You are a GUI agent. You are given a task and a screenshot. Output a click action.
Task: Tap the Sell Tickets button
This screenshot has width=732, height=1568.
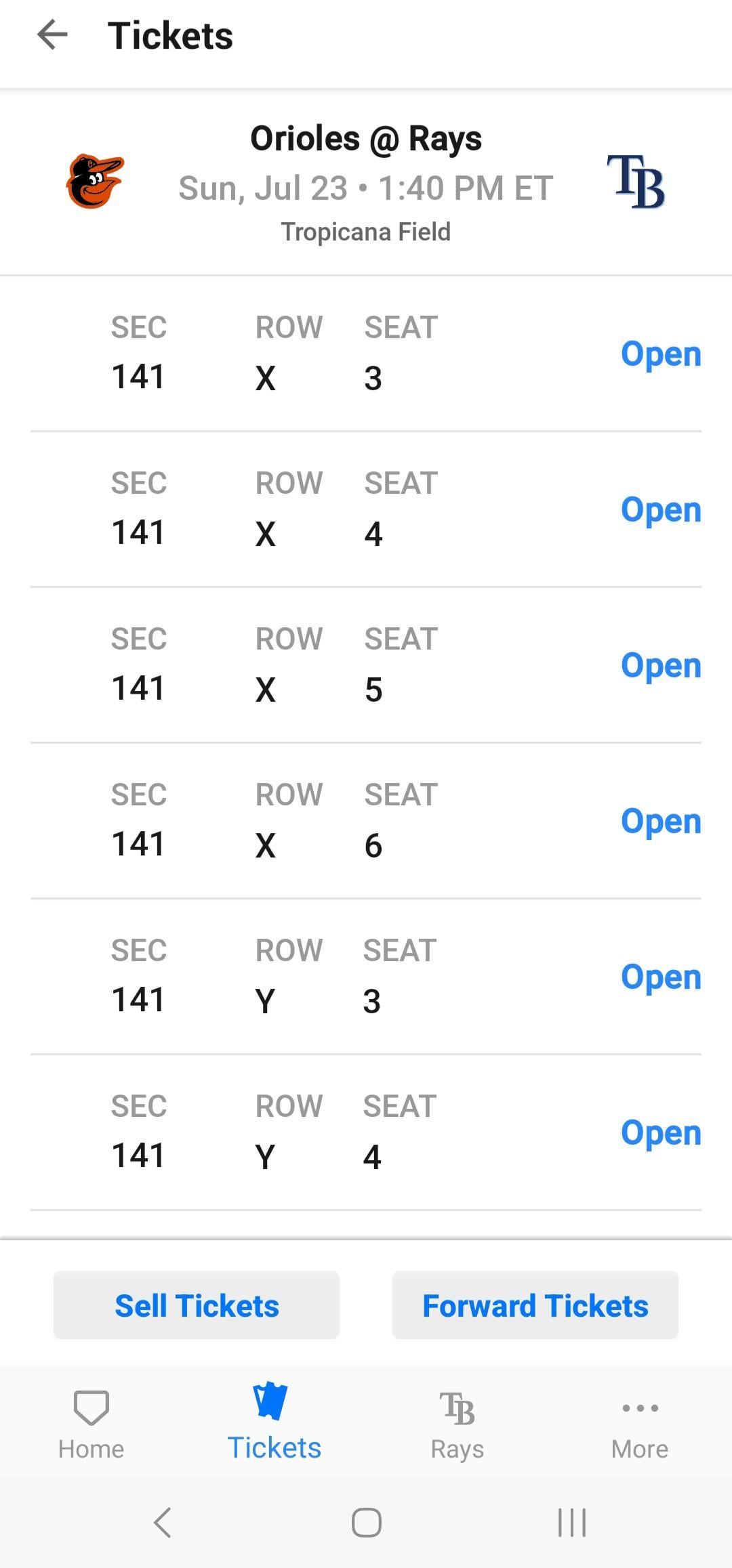coord(197,1305)
